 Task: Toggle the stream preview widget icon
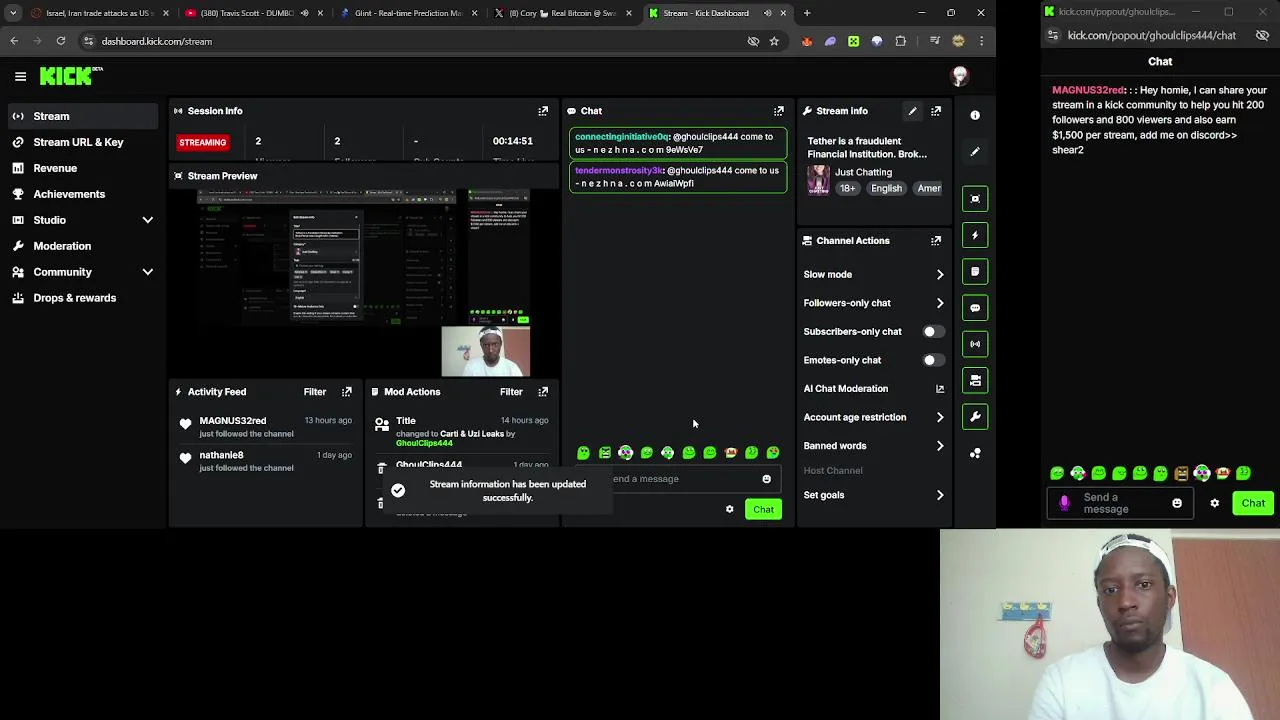[975, 199]
